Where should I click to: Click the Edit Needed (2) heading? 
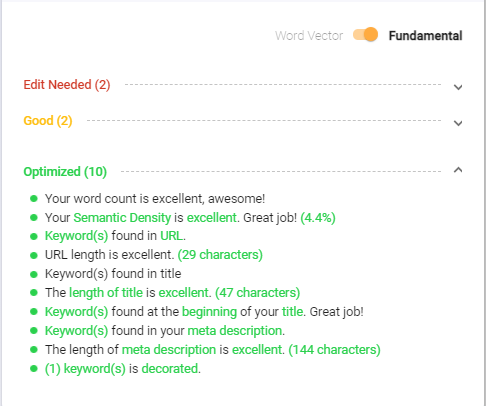[67, 85]
